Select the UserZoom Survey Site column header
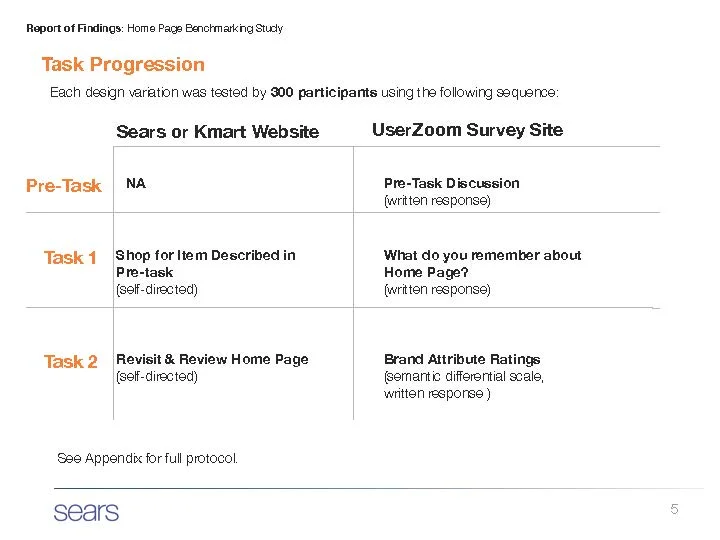Screen dimensions: 720x540 click(x=467, y=130)
